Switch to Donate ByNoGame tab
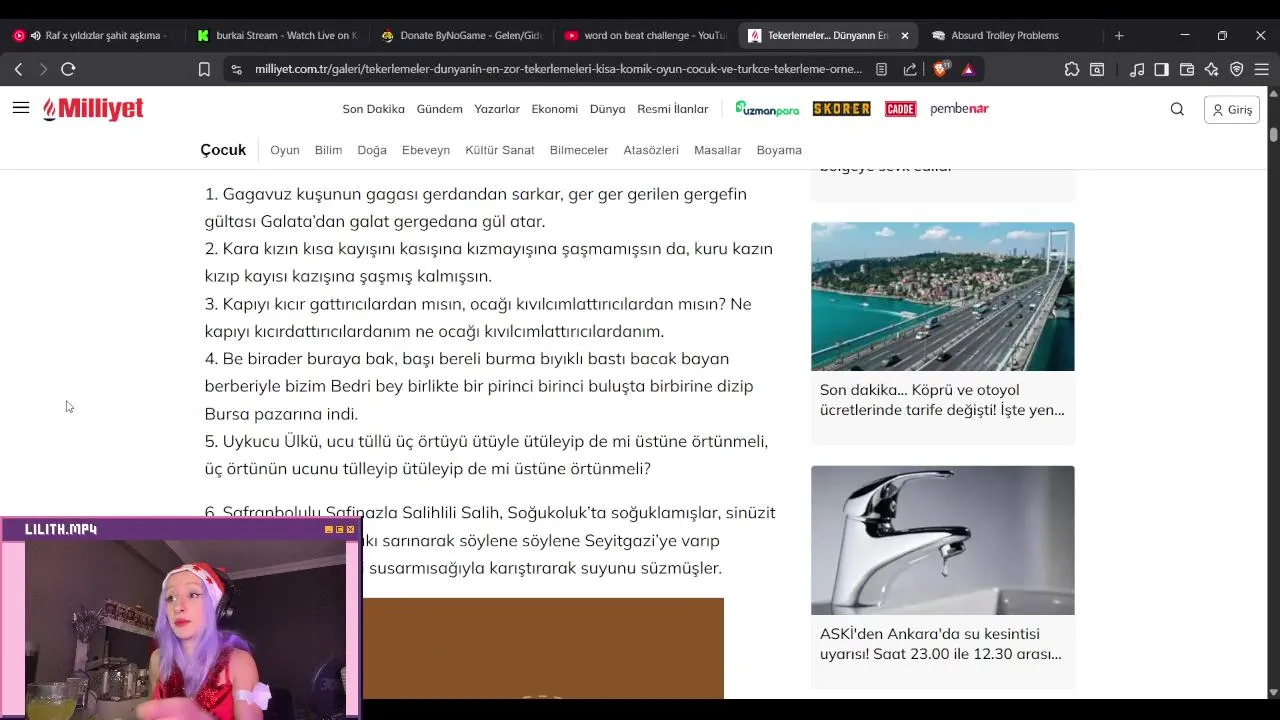Screen dimensions: 1280x720 (461, 35)
